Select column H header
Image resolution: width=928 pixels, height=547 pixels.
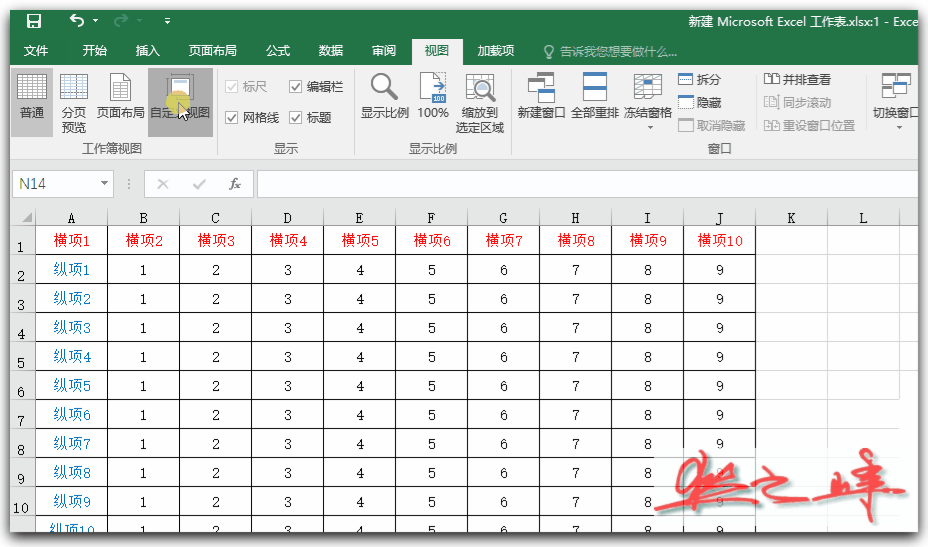575,218
